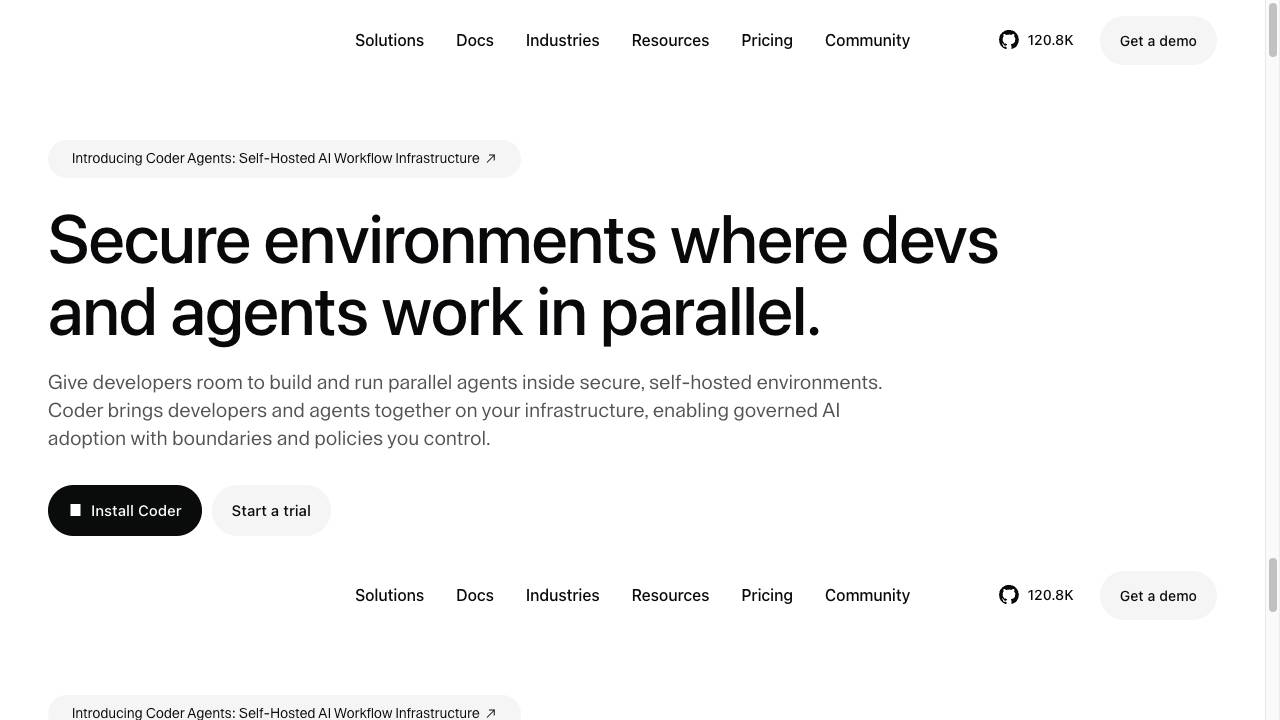
Task: Open Resources in the top navigation bar
Action: click(670, 40)
